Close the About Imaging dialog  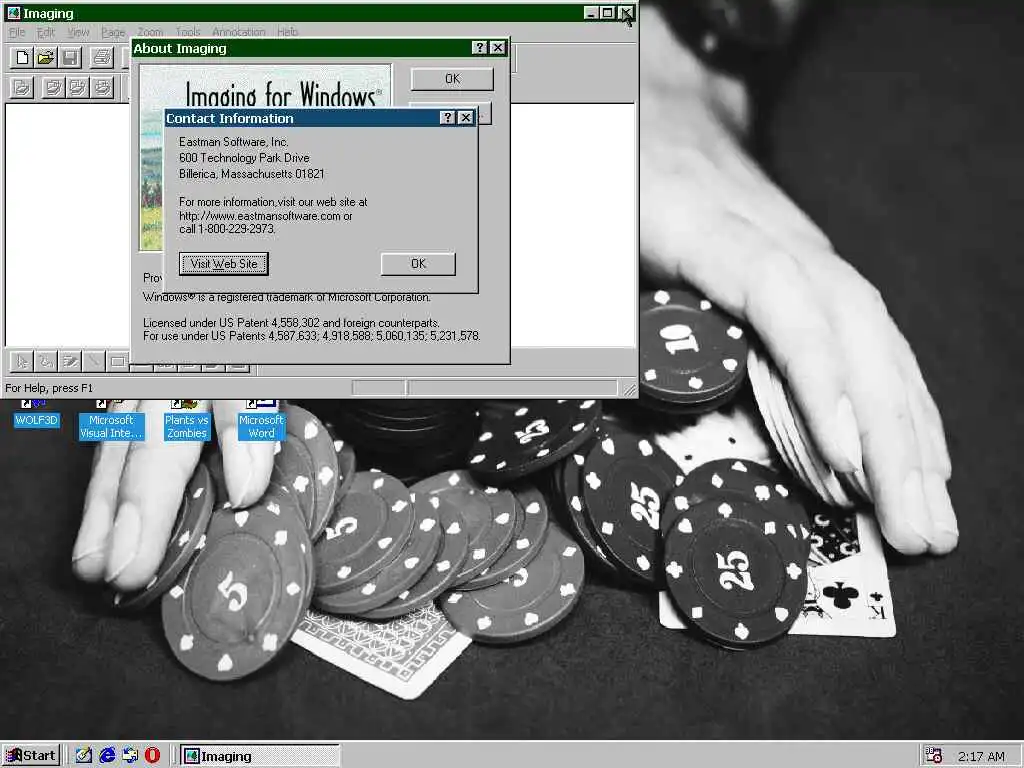[498, 48]
